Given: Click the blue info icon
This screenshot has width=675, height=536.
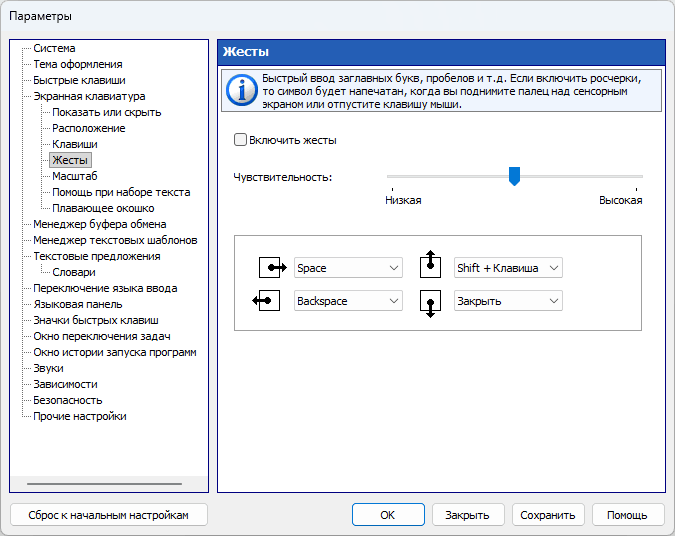Looking at the screenshot, I should pyautogui.click(x=242, y=90).
